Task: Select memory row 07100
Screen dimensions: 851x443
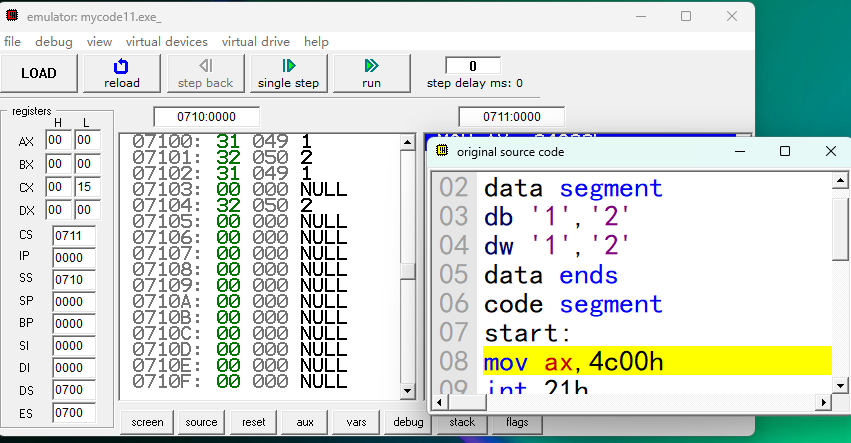Action: 261,141
